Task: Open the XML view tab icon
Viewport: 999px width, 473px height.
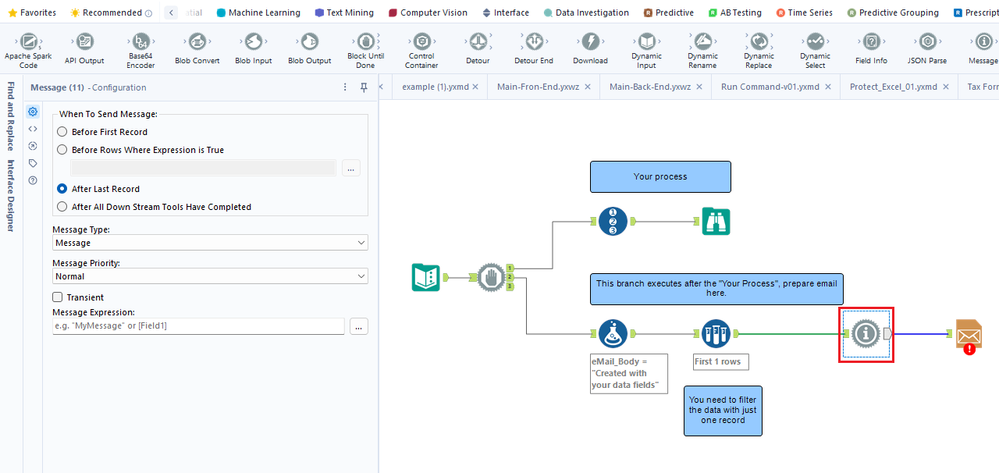Action: tap(33, 129)
